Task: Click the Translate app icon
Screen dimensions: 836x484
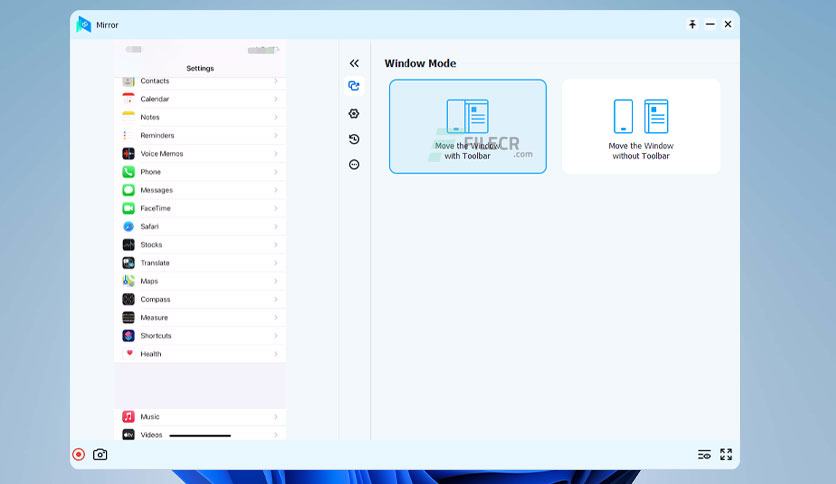Action: 128,263
